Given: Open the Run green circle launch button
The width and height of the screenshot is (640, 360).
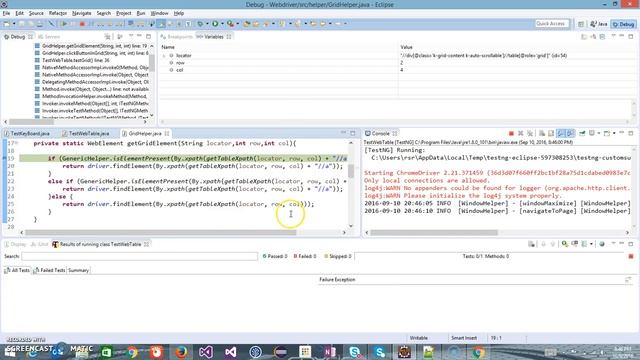Looking at the screenshot, I should (215, 24).
